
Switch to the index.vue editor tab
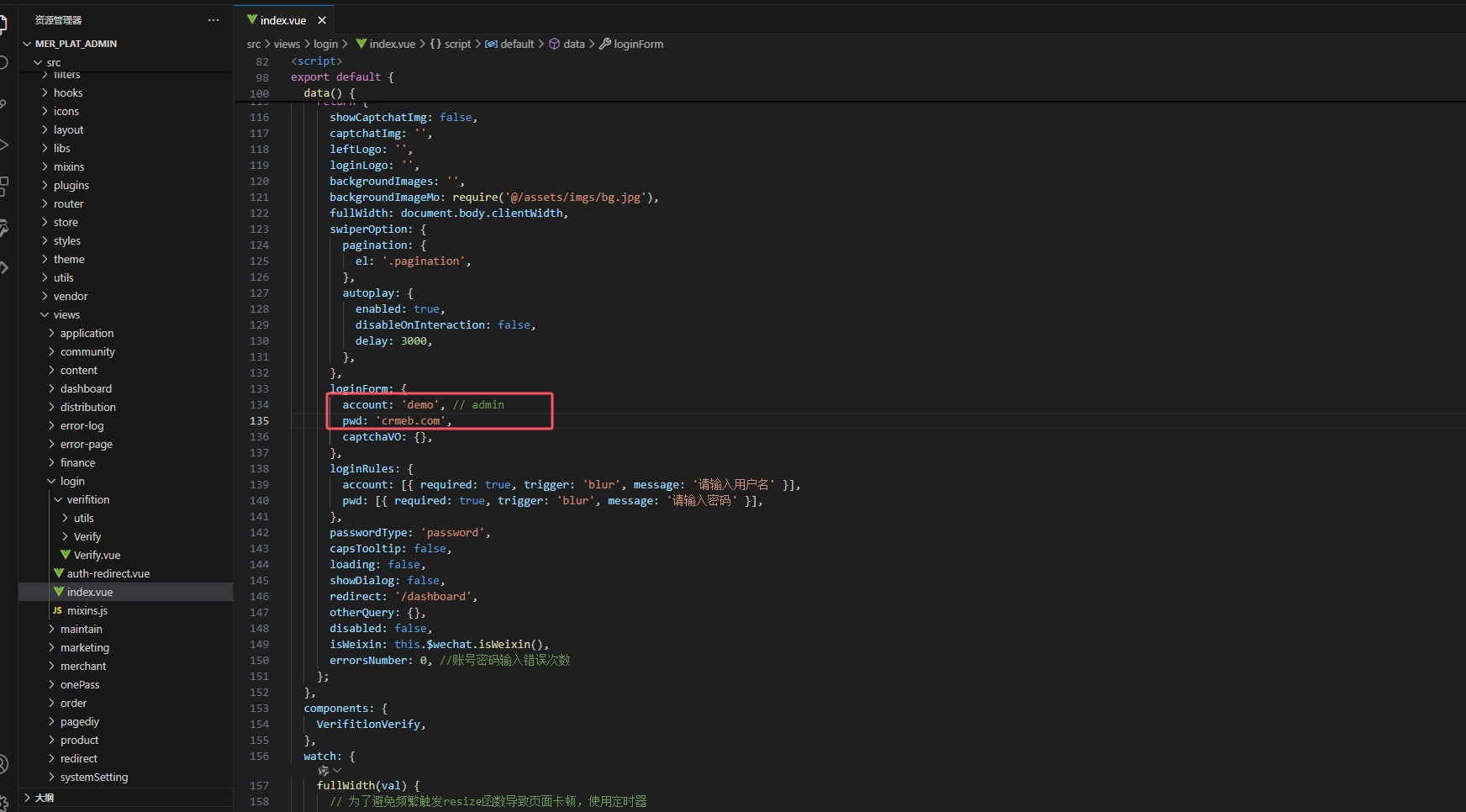point(283,20)
